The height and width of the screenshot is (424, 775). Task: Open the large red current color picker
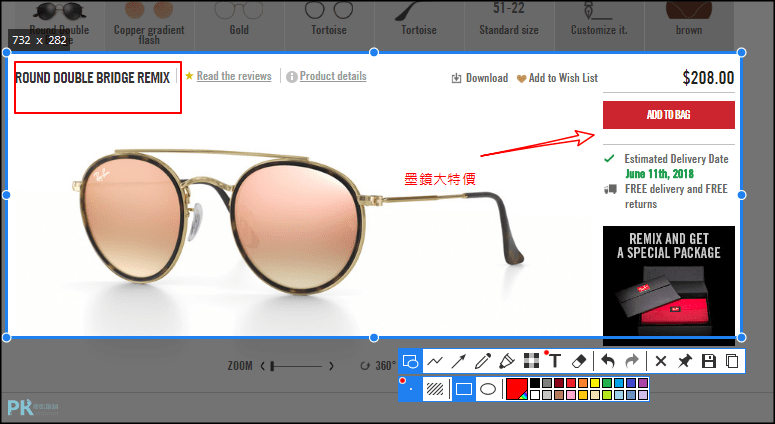(517, 388)
